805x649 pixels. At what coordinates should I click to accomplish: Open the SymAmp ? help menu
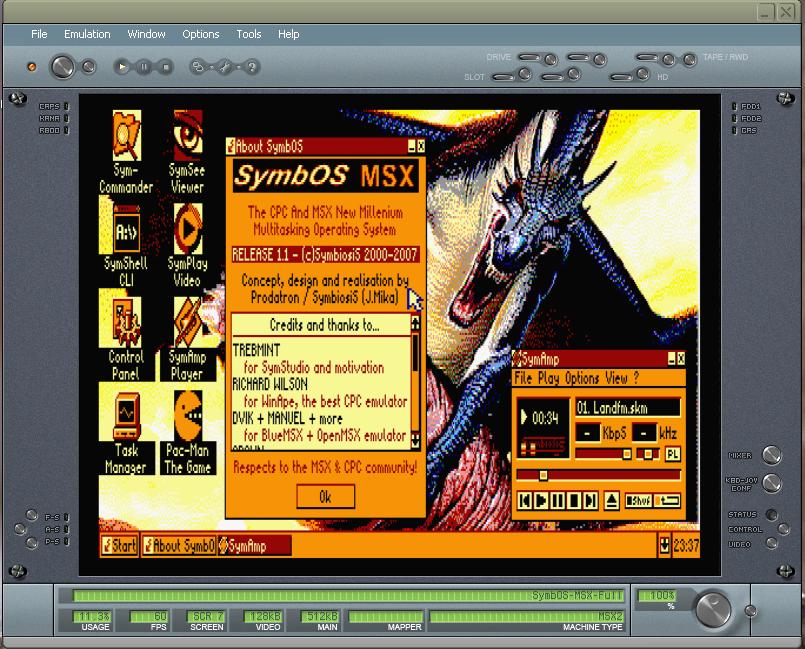(637, 378)
